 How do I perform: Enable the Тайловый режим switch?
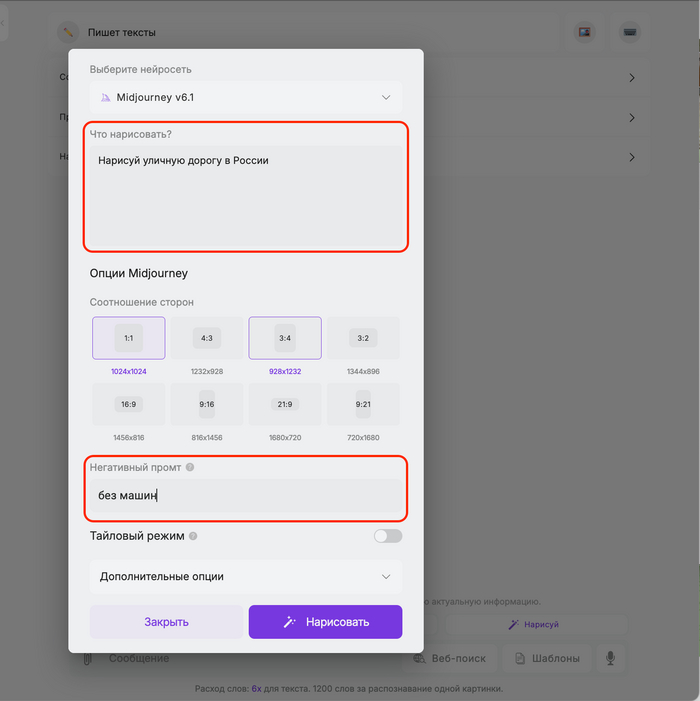tap(387, 536)
